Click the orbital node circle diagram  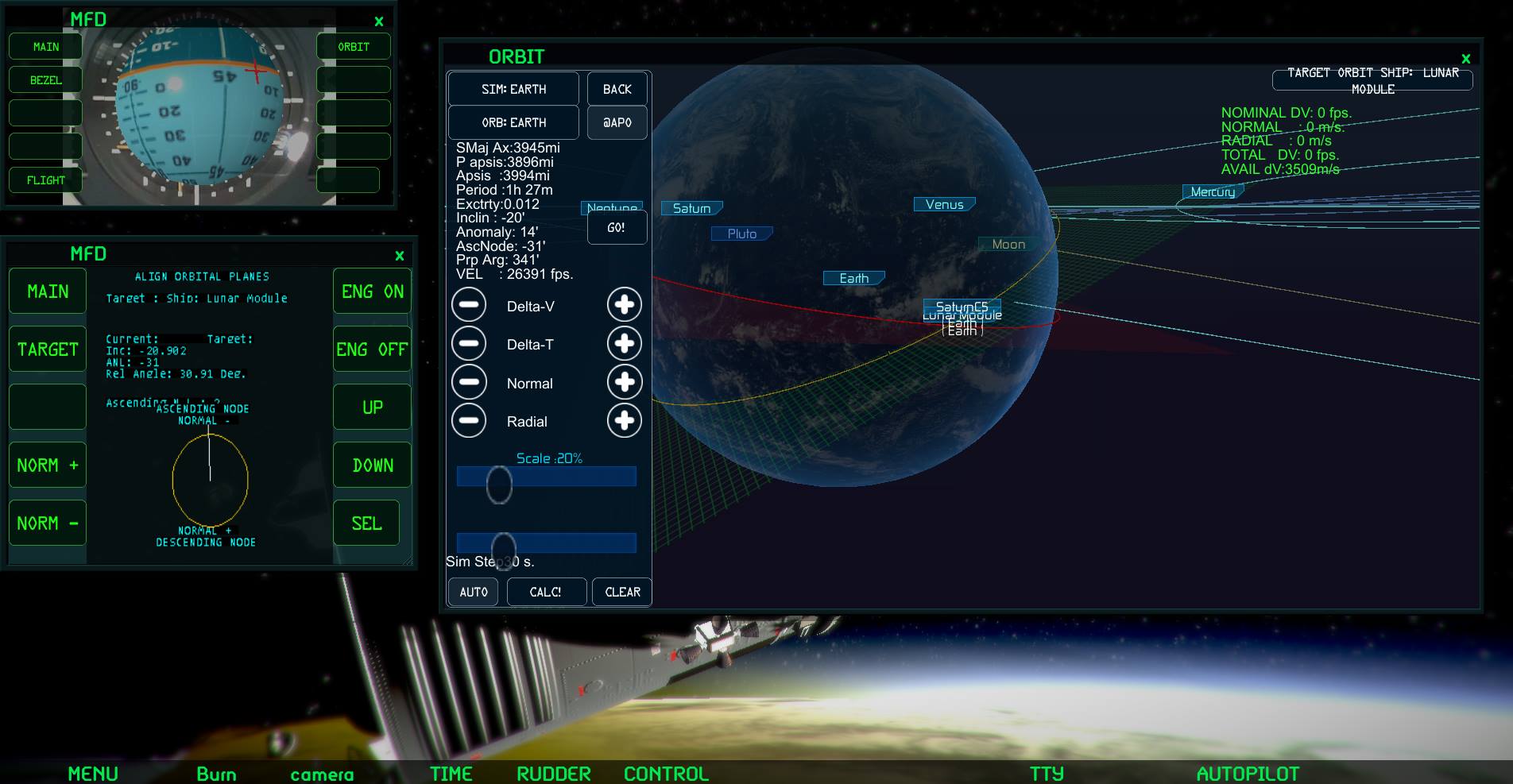[x=210, y=479]
